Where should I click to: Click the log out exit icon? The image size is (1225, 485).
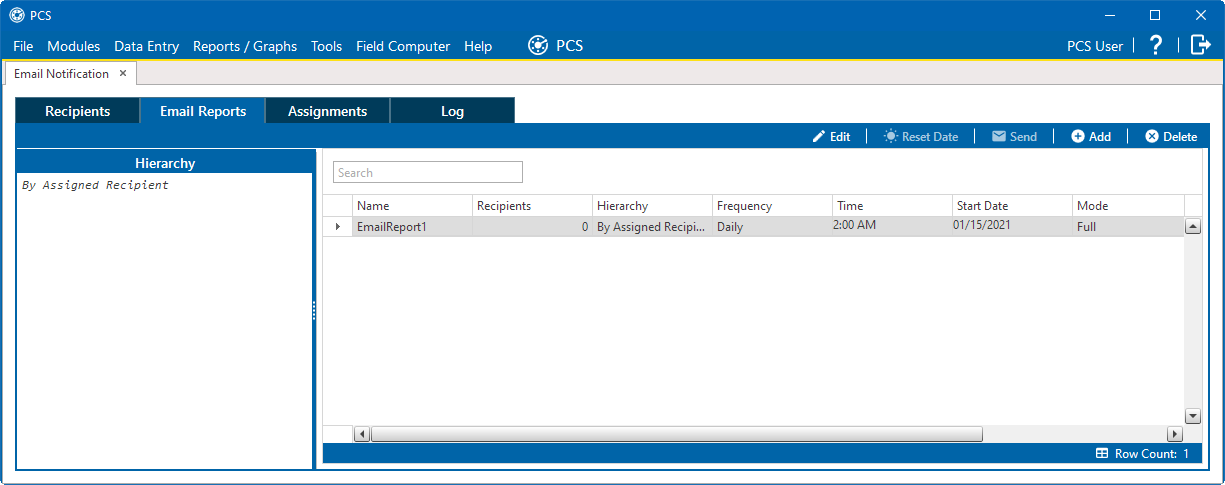(x=1200, y=45)
